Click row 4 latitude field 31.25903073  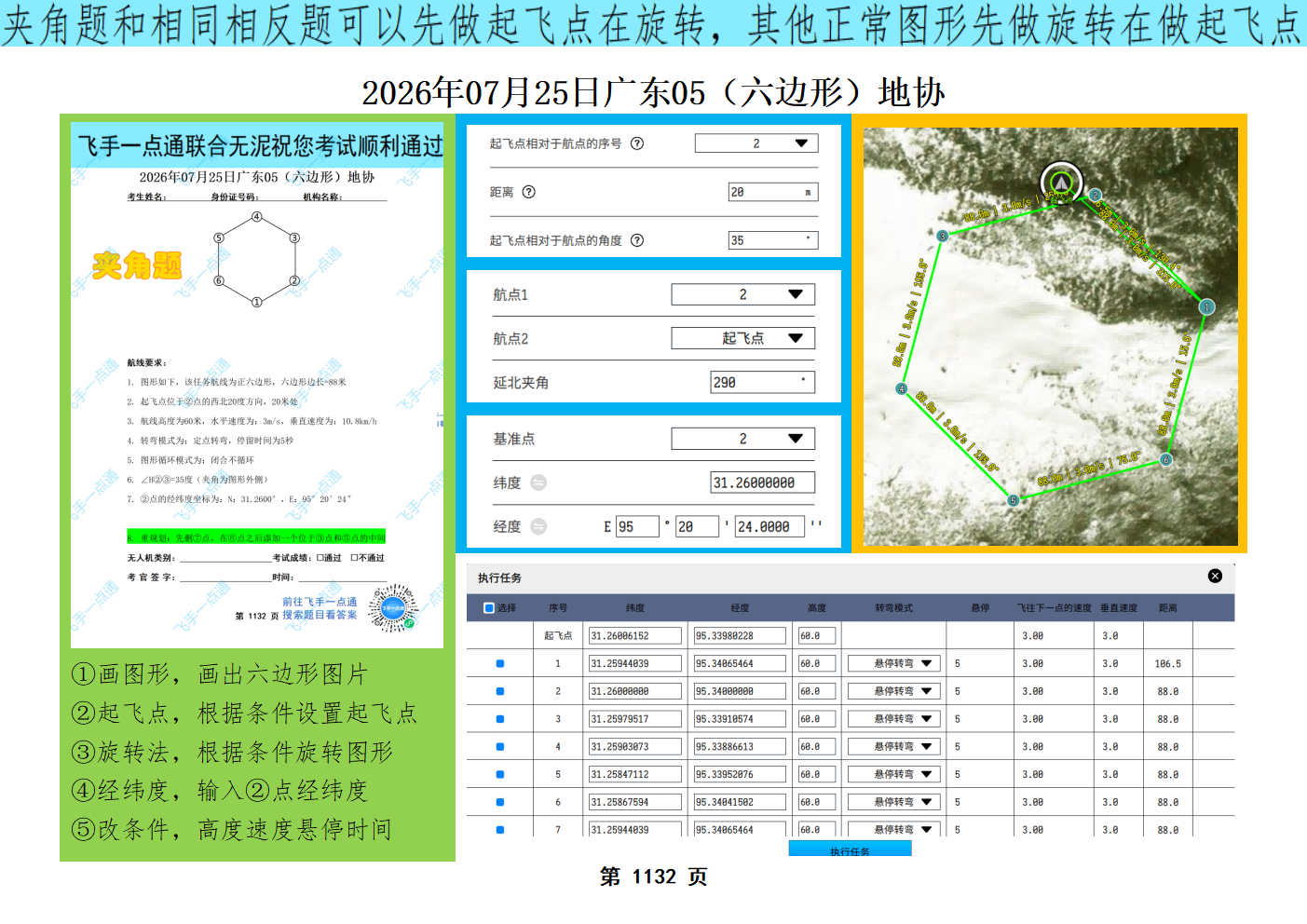[637, 747]
